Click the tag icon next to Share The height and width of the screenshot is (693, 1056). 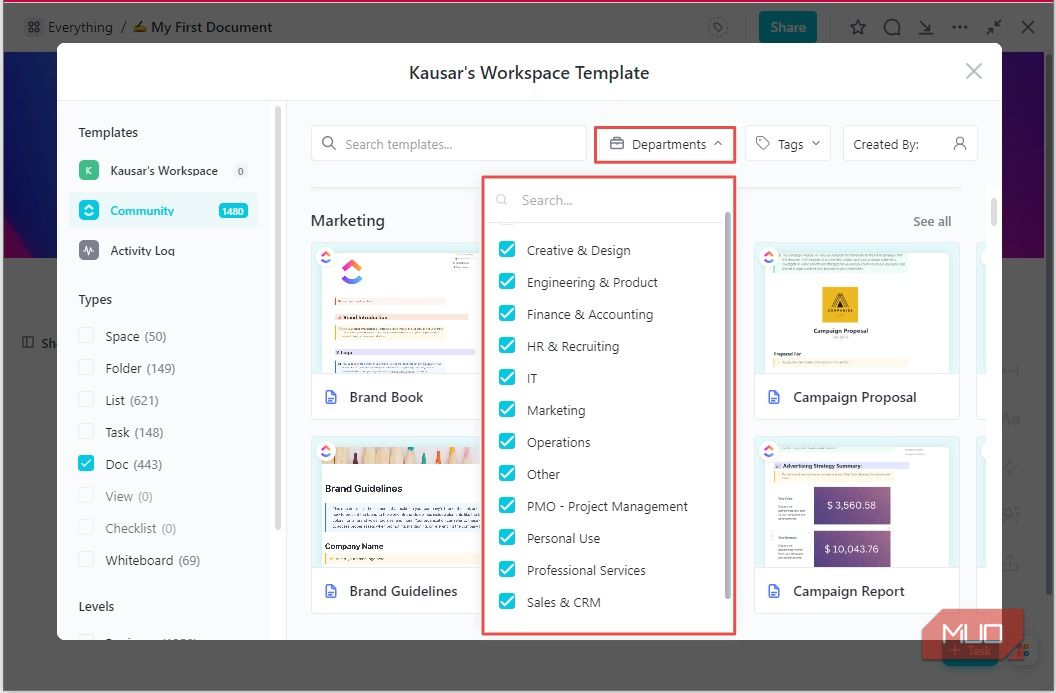coord(718,27)
